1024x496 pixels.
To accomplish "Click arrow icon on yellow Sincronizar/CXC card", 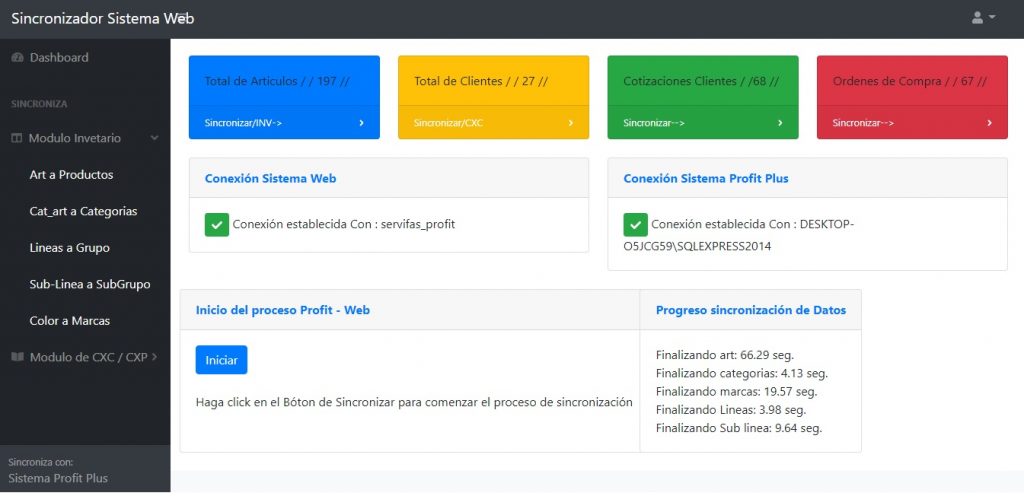I will coord(571,123).
